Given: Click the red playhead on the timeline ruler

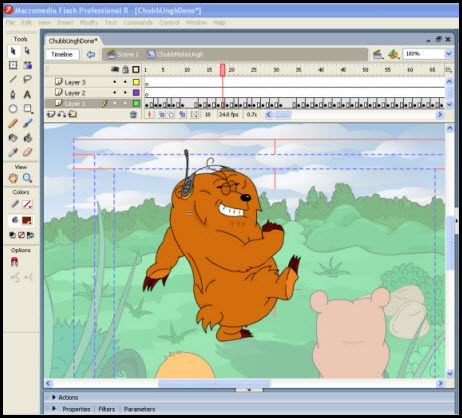Looking at the screenshot, I should (222, 70).
